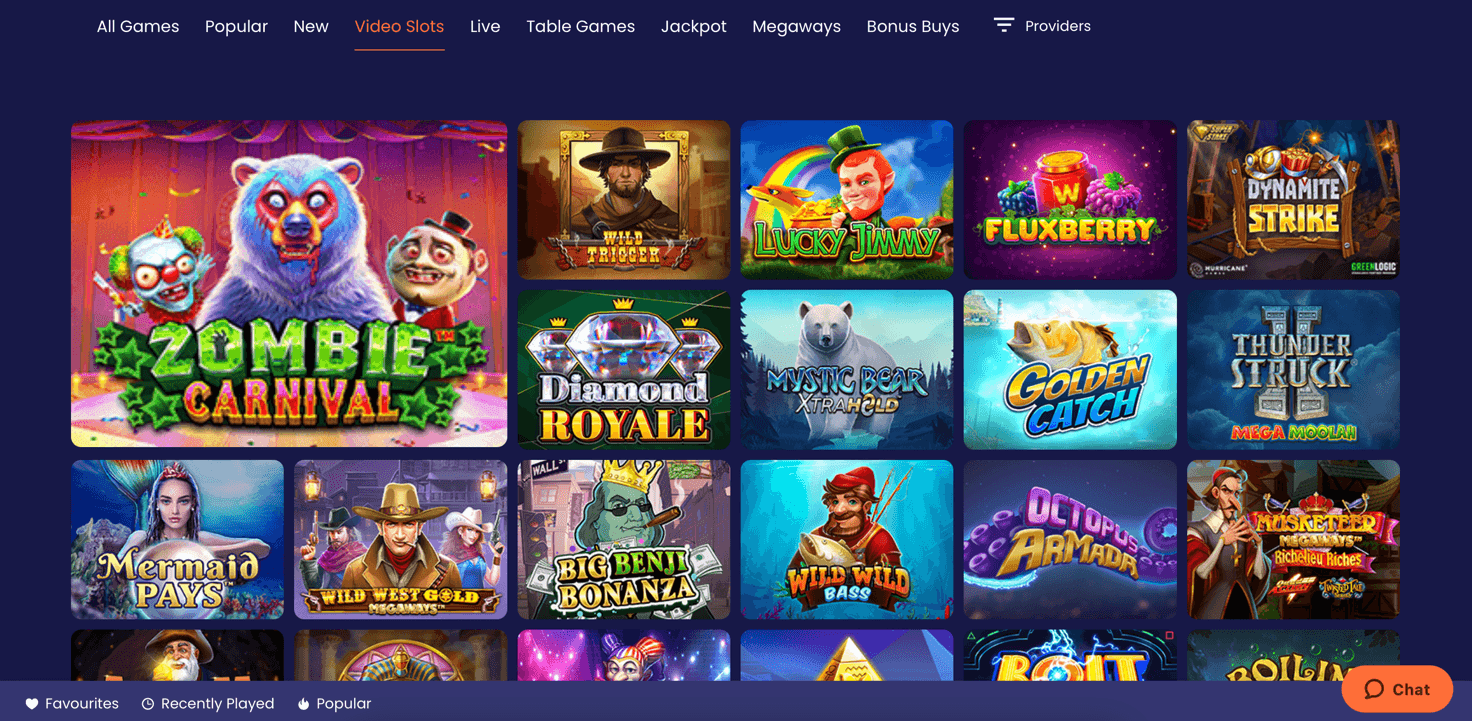Open the Providers filter dropdown
Image resolution: width=1472 pixels, height=721 pixels.
point(1042,26)
